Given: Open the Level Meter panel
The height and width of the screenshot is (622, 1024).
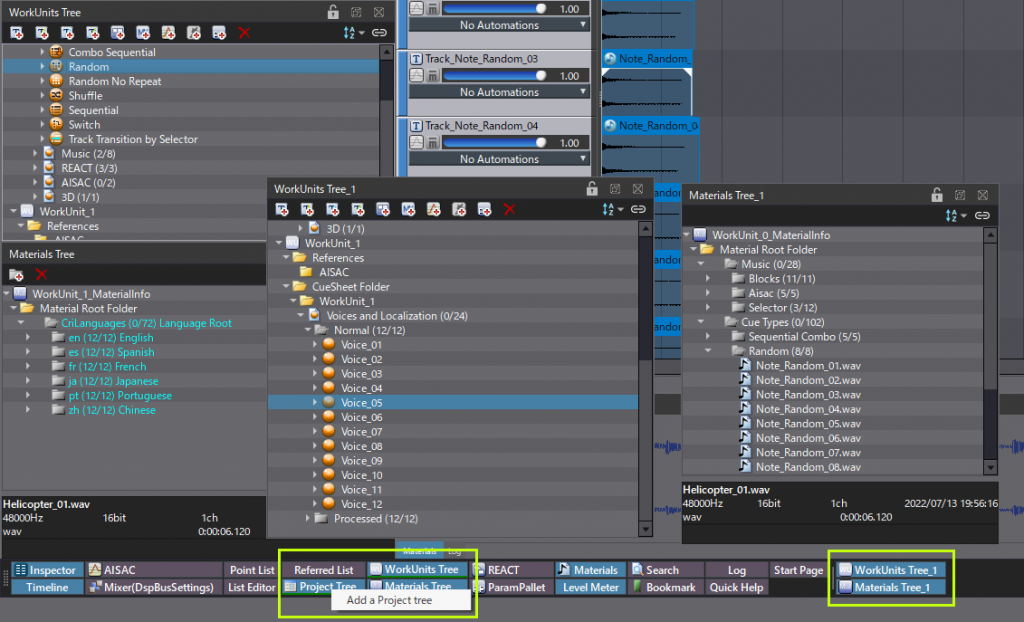Looking at the screenshot, I should pos(590,587).
